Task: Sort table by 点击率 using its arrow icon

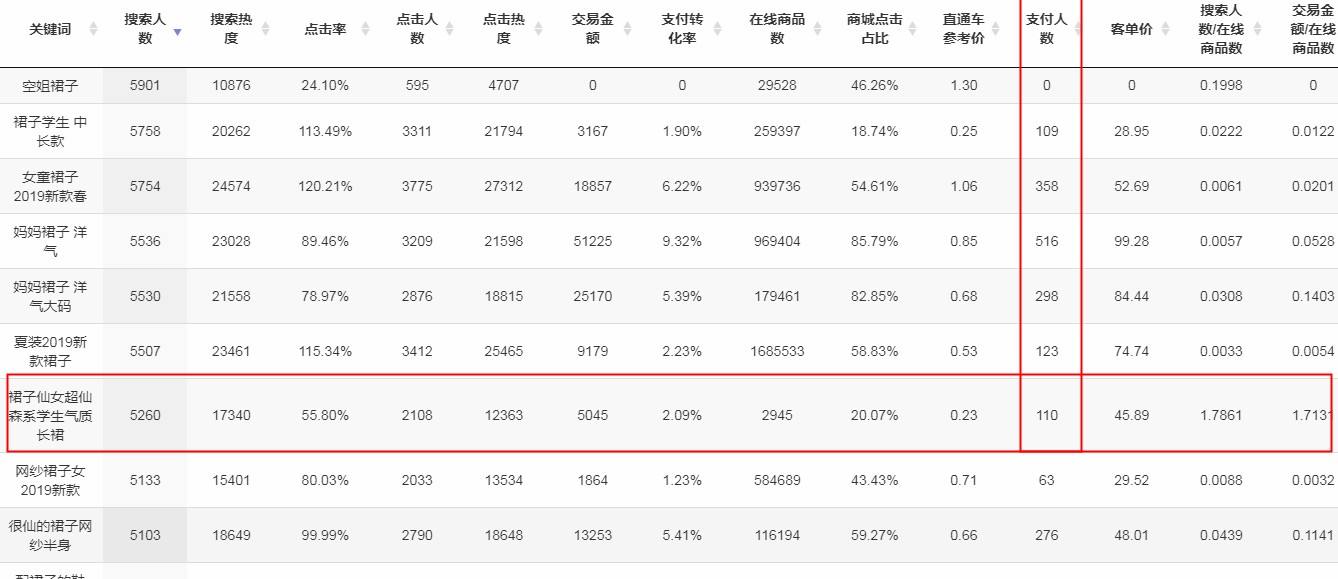Action: (x=366, y=29)
